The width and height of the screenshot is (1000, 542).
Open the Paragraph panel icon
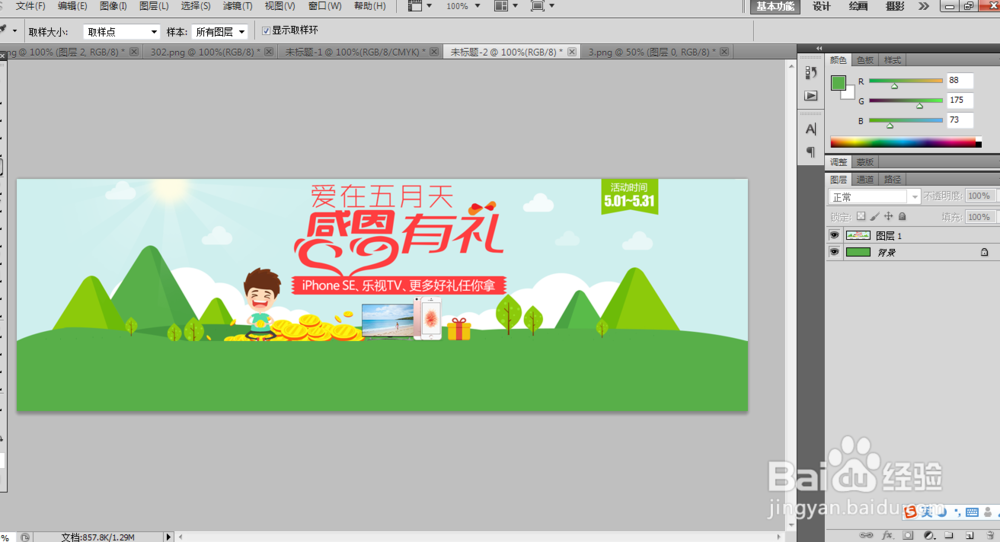pos(811,152)
